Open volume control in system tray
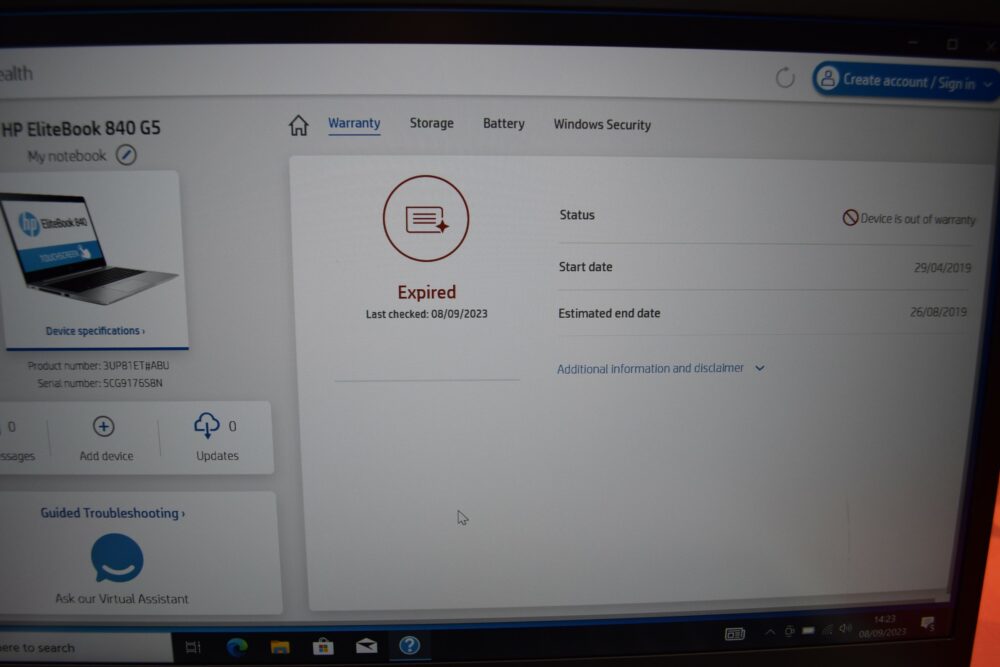 pos(845,629)
